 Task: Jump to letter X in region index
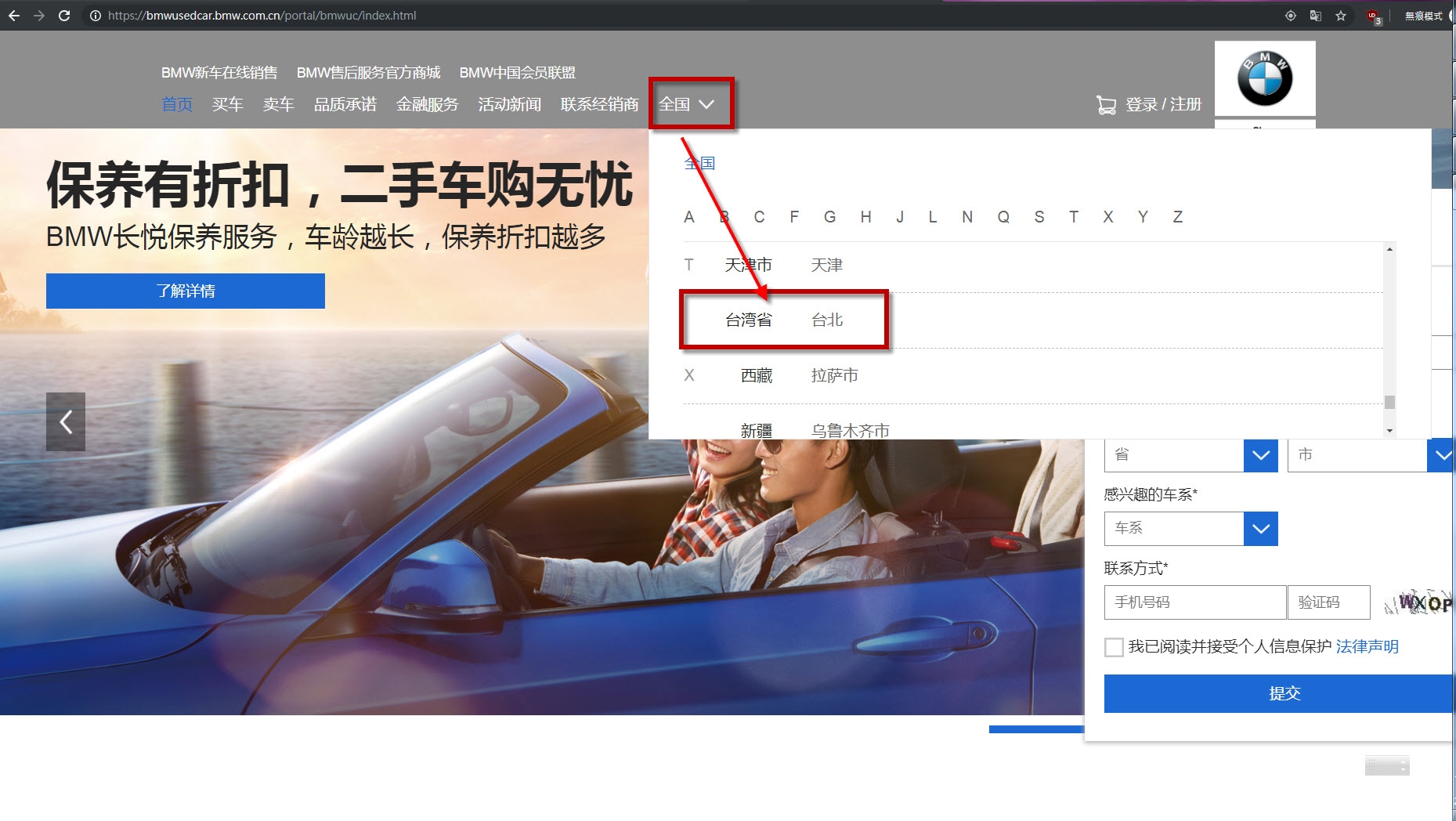pos(1108,217)
